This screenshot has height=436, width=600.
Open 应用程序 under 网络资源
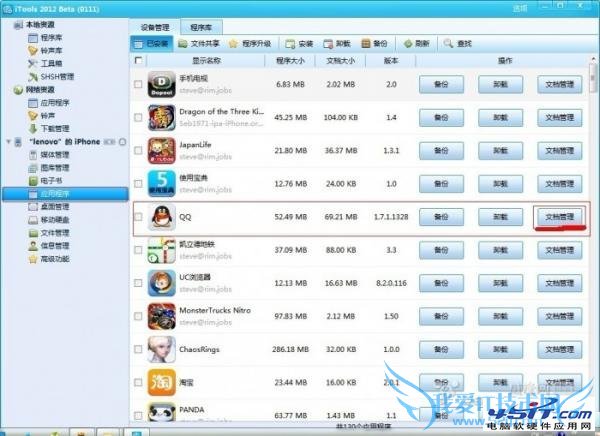(x=49, y=103)
